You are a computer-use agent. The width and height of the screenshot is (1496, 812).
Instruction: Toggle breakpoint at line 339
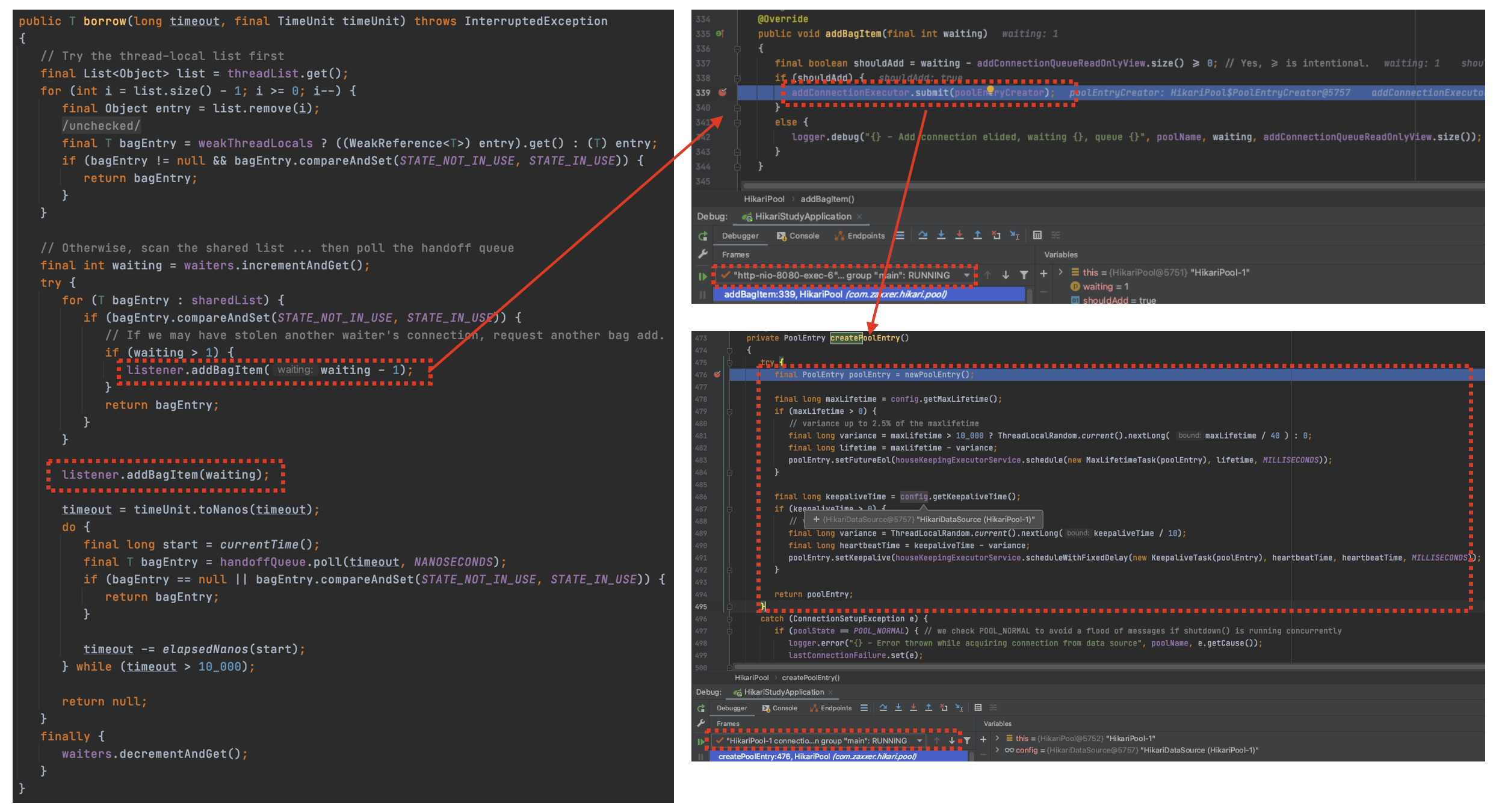(723, 93)
